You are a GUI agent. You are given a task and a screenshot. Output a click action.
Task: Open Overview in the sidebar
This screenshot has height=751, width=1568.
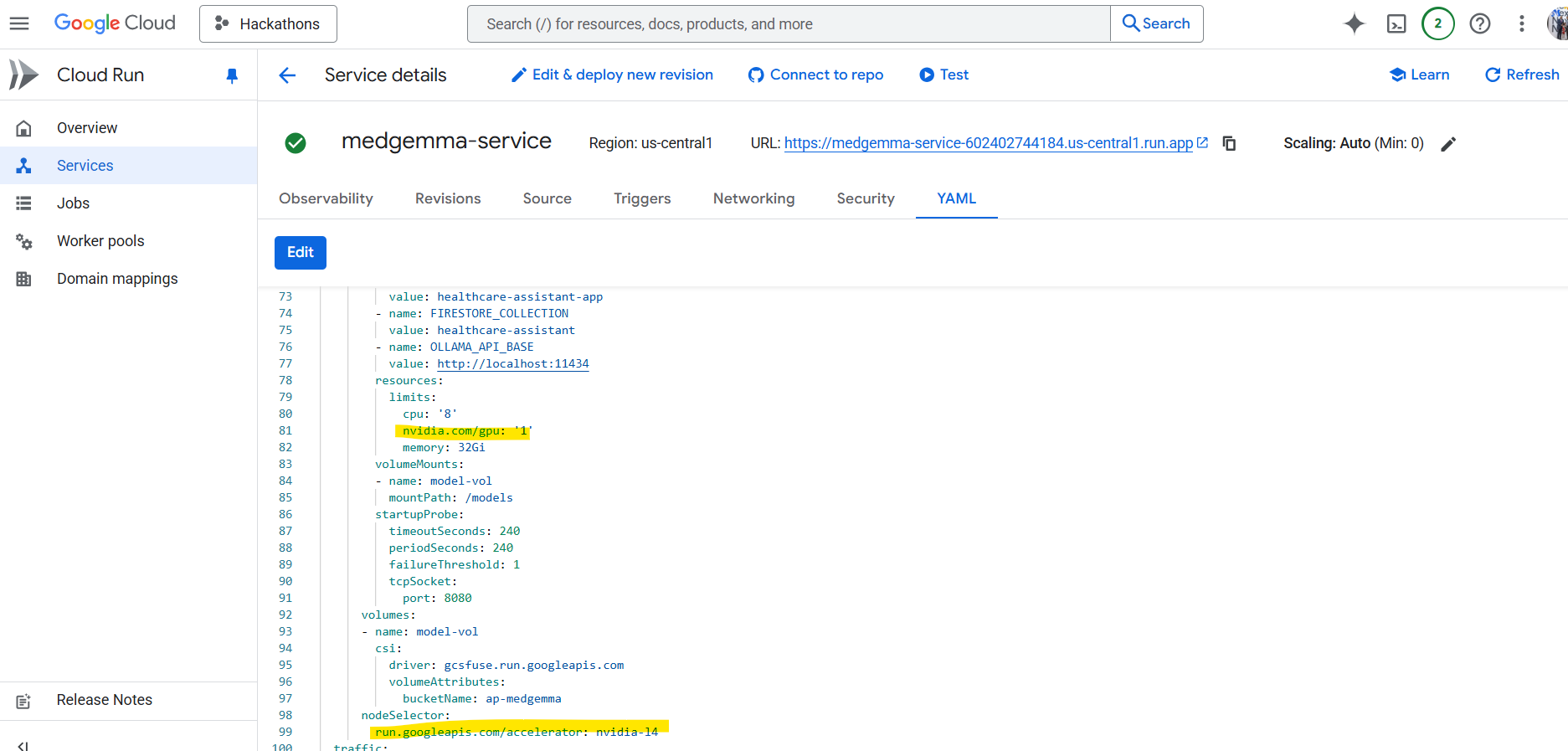tap(128, 128)
